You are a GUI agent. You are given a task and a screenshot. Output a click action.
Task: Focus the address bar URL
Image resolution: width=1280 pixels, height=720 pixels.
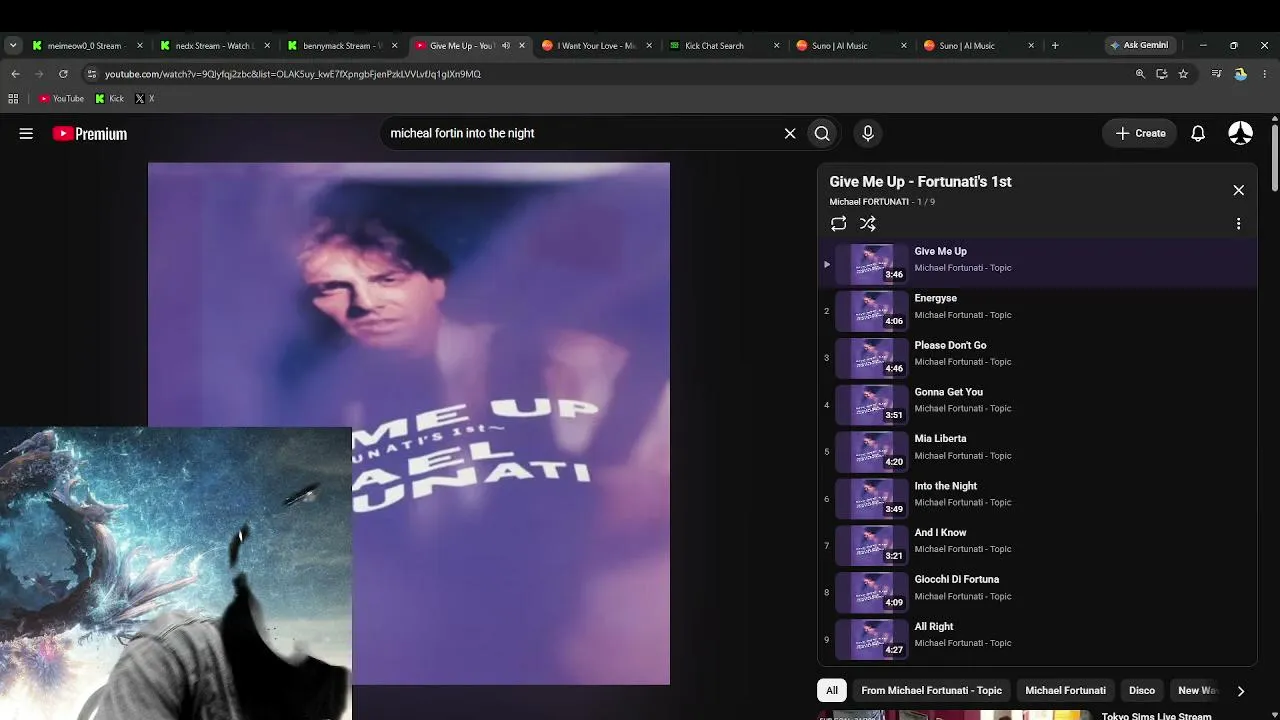pyautogui.click(x=293, y=74)
